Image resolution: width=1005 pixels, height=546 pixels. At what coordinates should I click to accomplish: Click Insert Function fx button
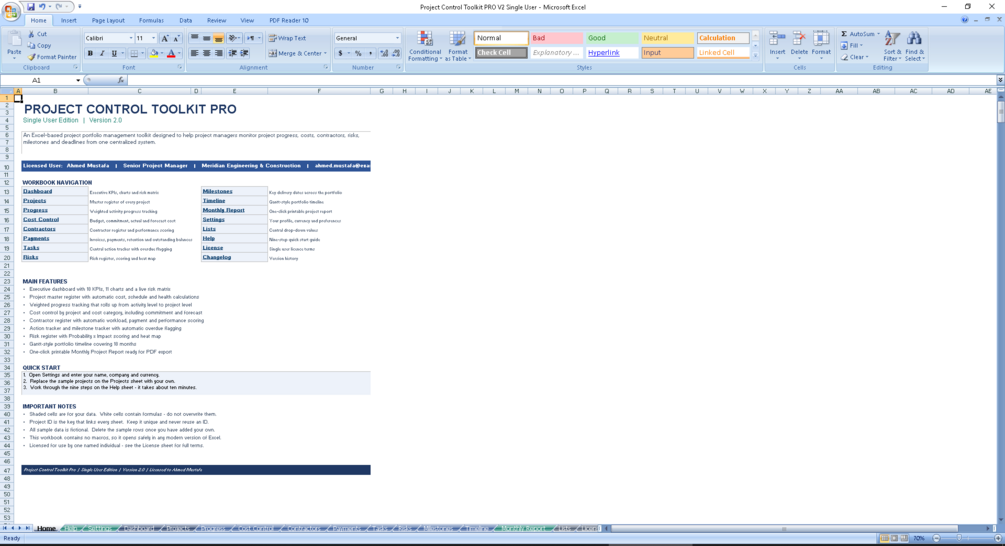coord(120,80)
